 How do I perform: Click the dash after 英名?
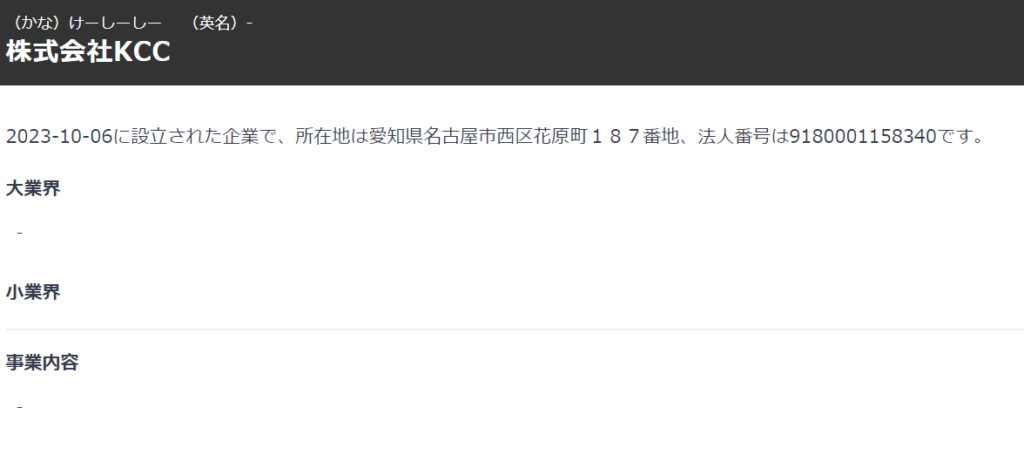pyautogui.click(x=249, y=24)
